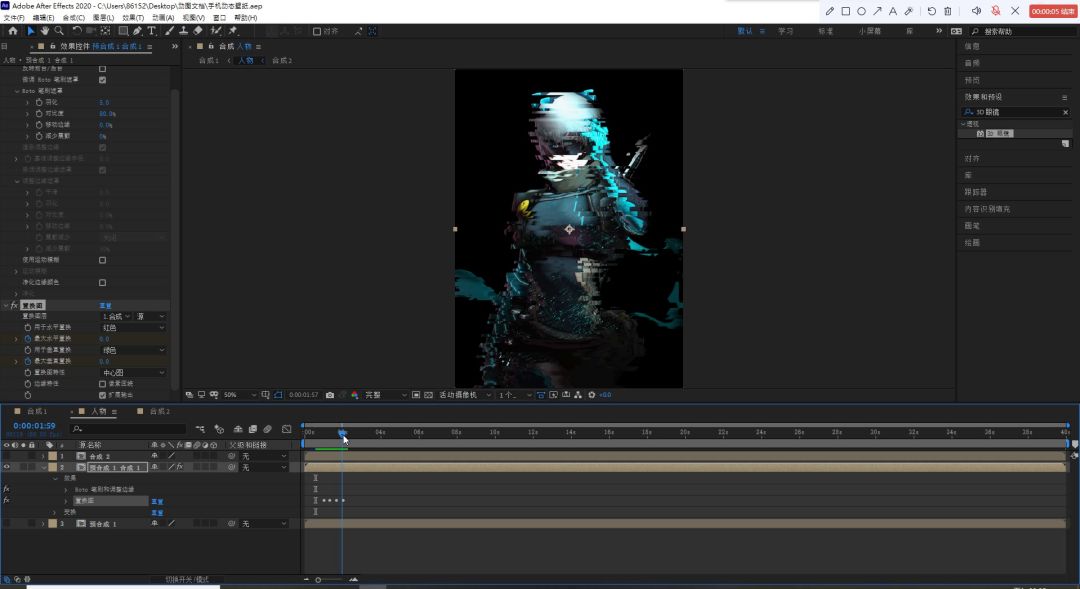This screenshot has width=1080, height=589.
Task: Select the Pen tool
Action: 138,31
